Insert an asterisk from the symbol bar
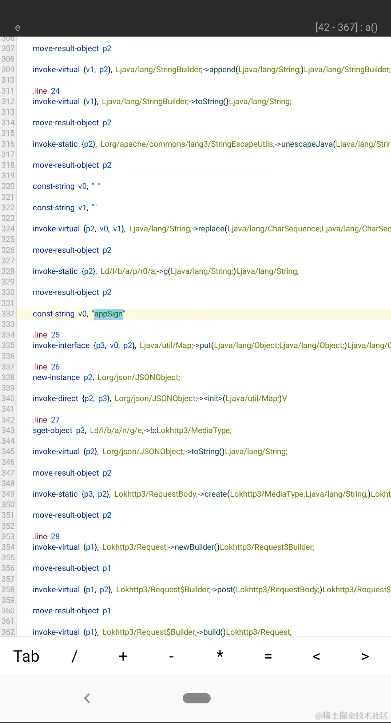Image resolution: width=391 pixels, height=723 pixels. [220, 655]
